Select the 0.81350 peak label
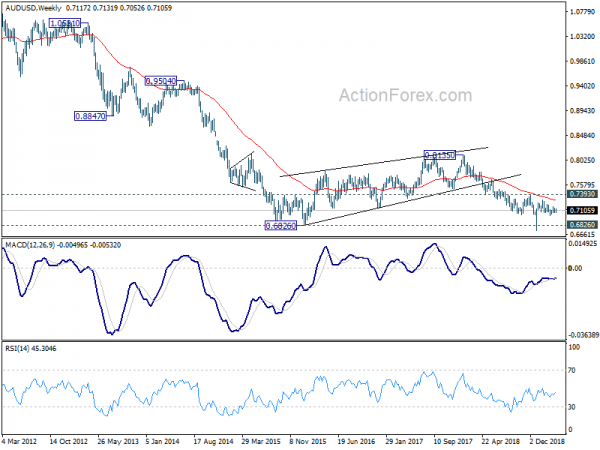Viewport: 600px width, 450px height. pyautogui.click(x=440, y=155)
